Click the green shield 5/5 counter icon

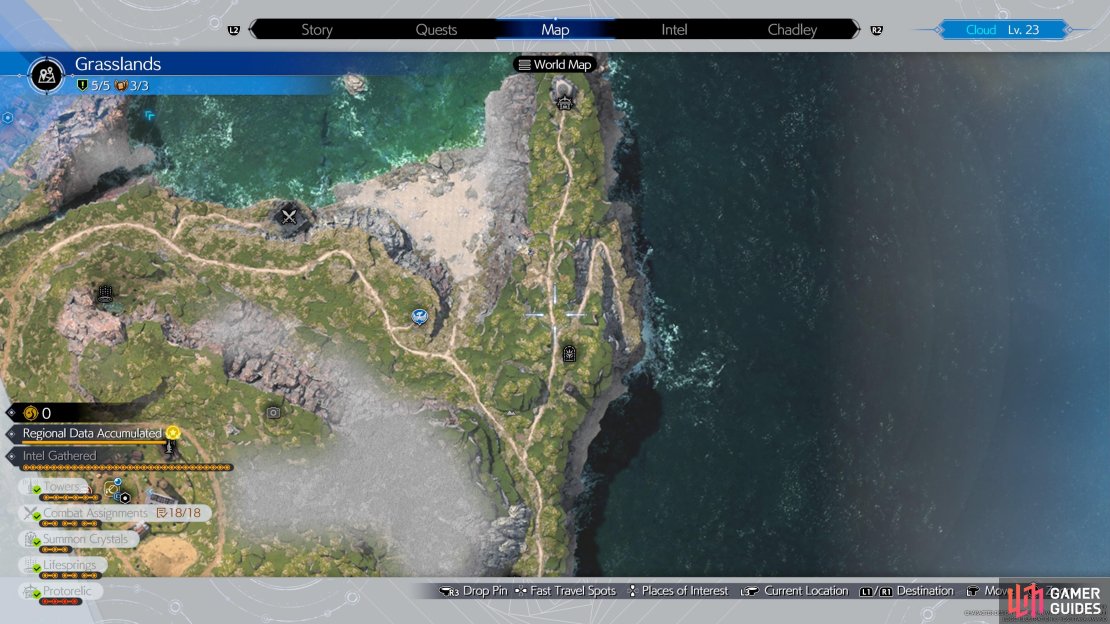pyautogui.click(x=82, y=86)
